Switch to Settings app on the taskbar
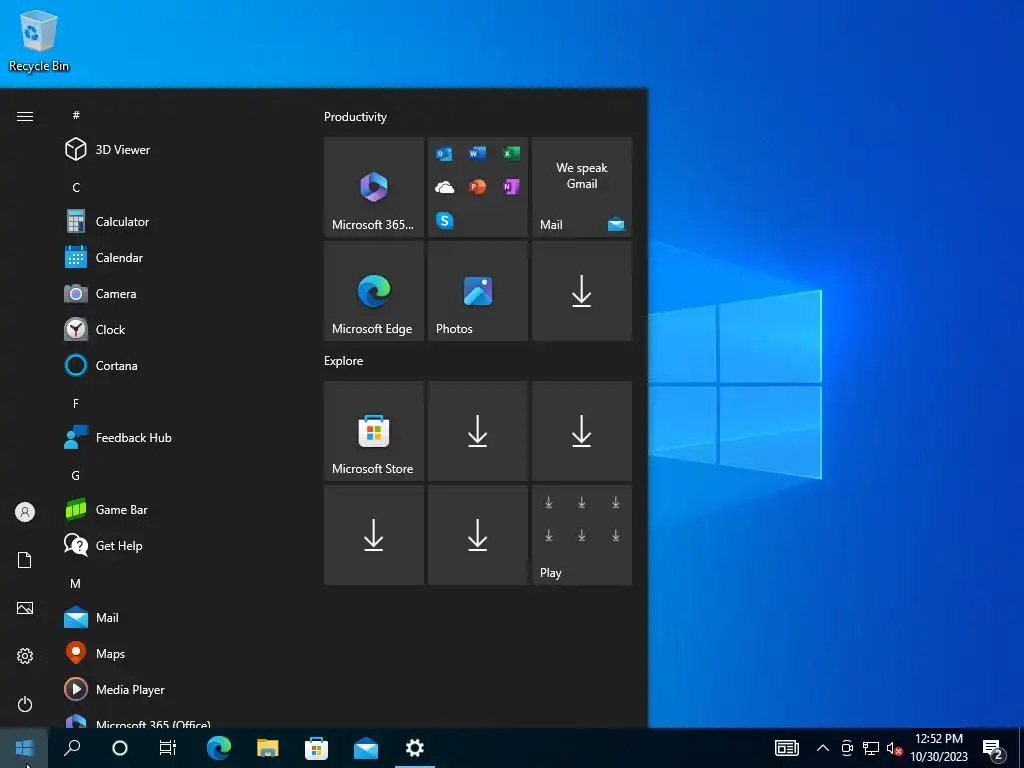 pyautogui.click(x=415, y=748)
